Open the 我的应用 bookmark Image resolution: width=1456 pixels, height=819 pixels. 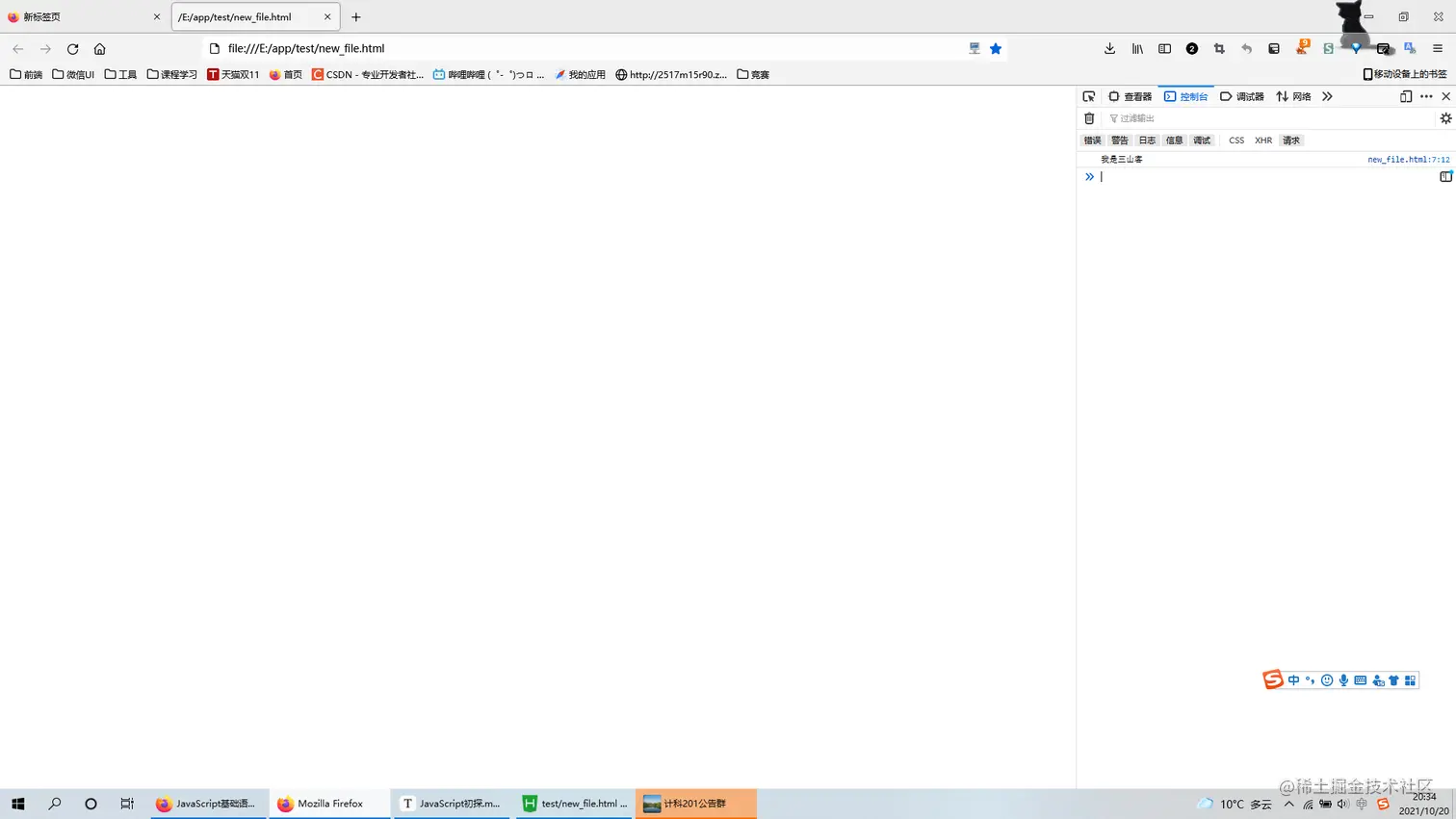point(580,74)
